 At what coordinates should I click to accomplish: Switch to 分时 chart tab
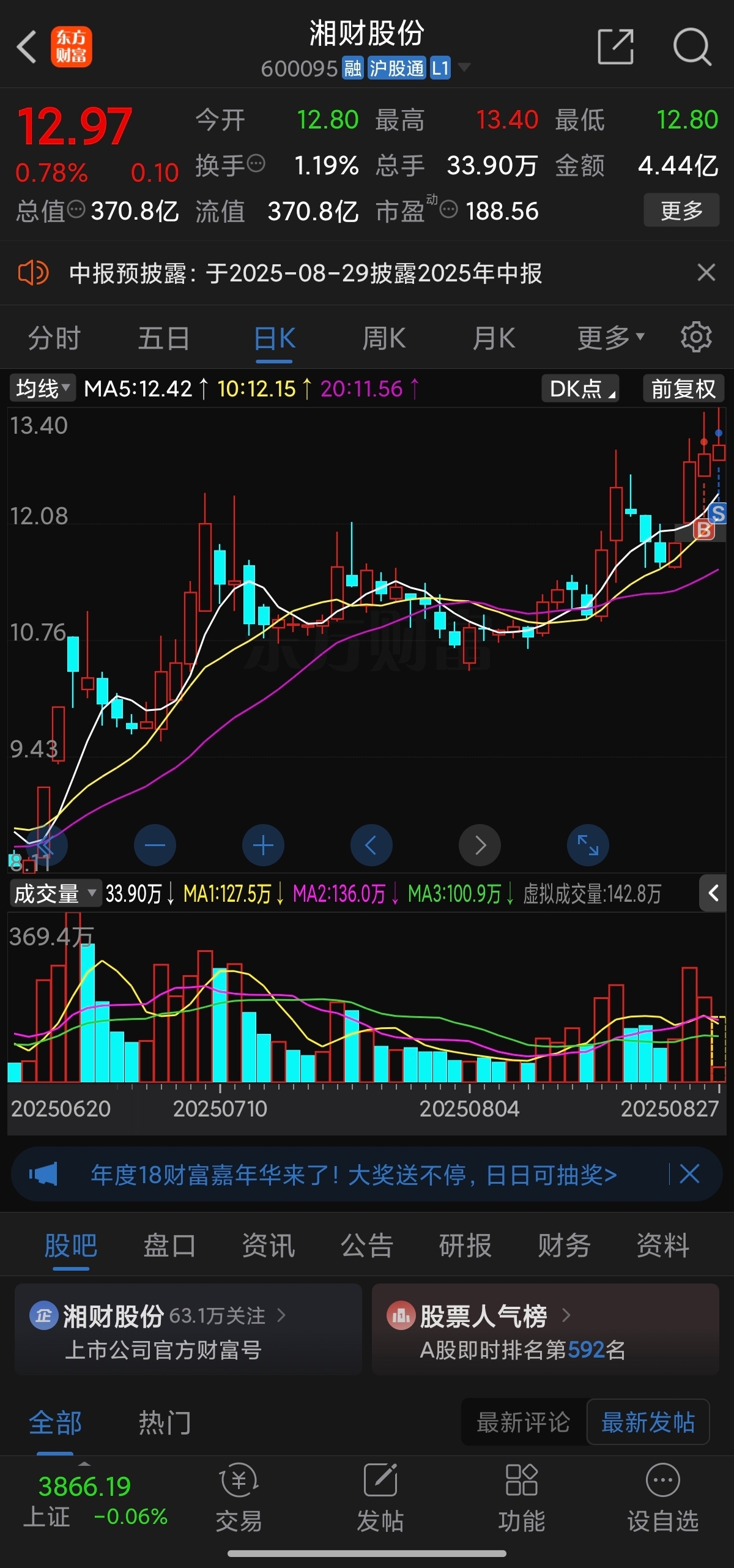coord(54,338)
